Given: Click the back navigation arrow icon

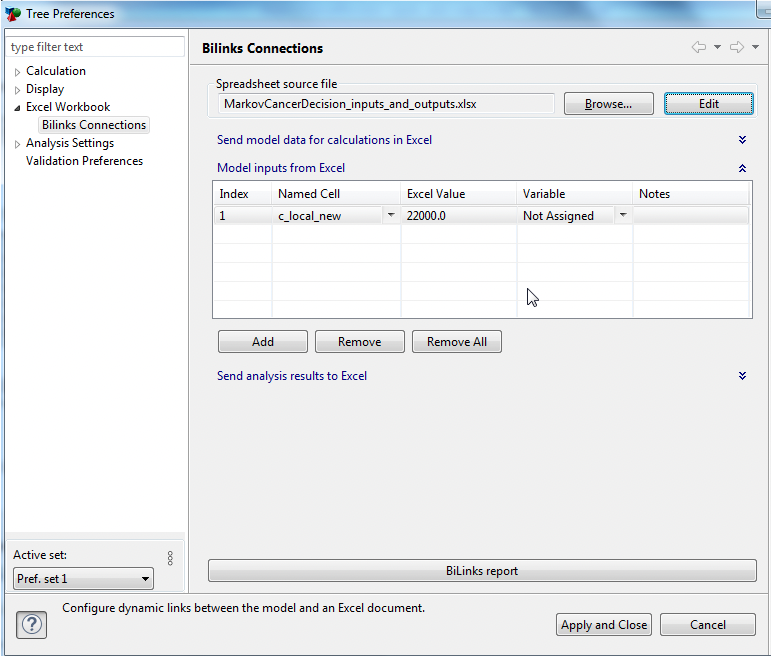Looking at the screenshot, I should [x=699, y=47].
